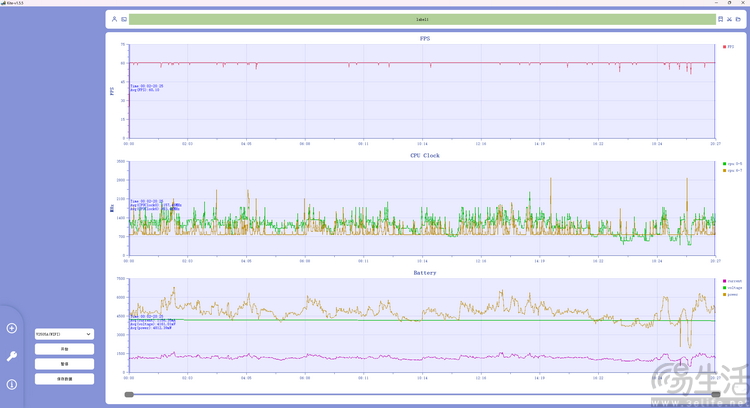Click the open folder icon at the top right
The height and width of the screenshot is (408, 750).
click(x=738, y=19)
